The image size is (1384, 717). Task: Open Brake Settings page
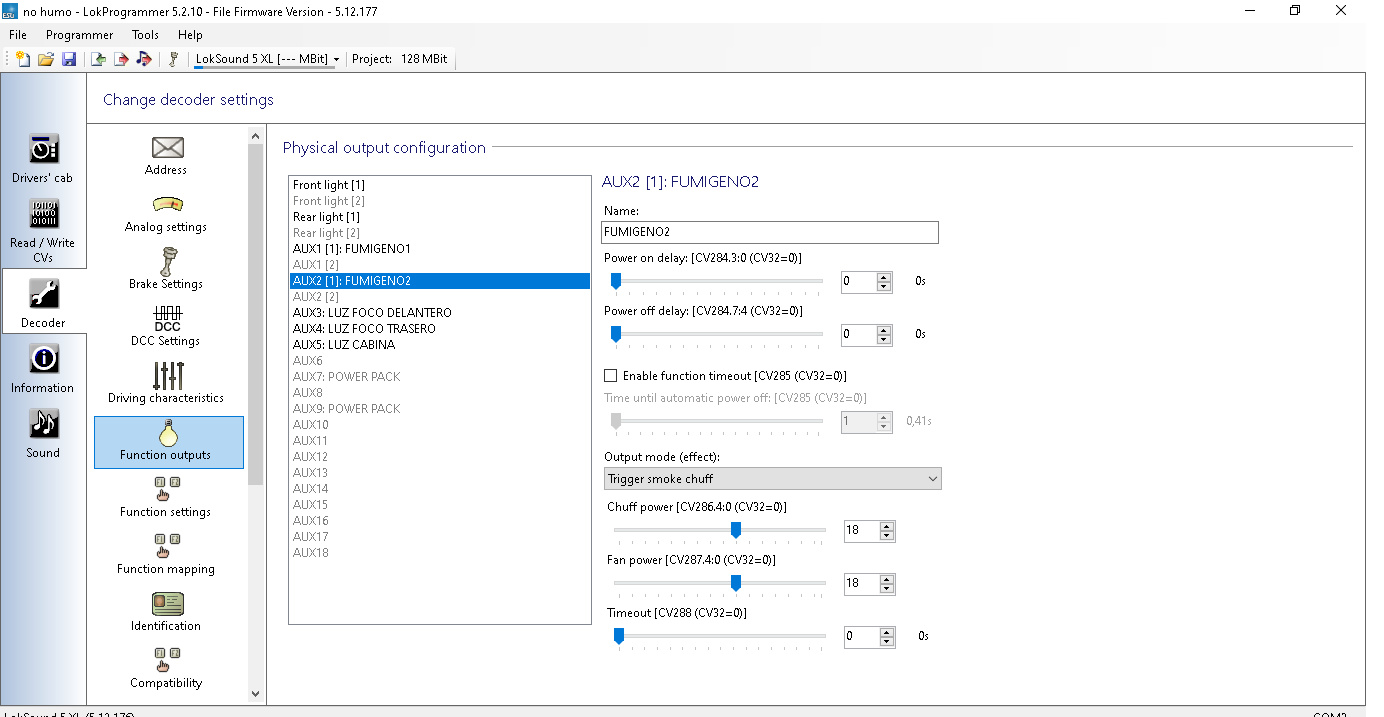(x=166, y=270)
